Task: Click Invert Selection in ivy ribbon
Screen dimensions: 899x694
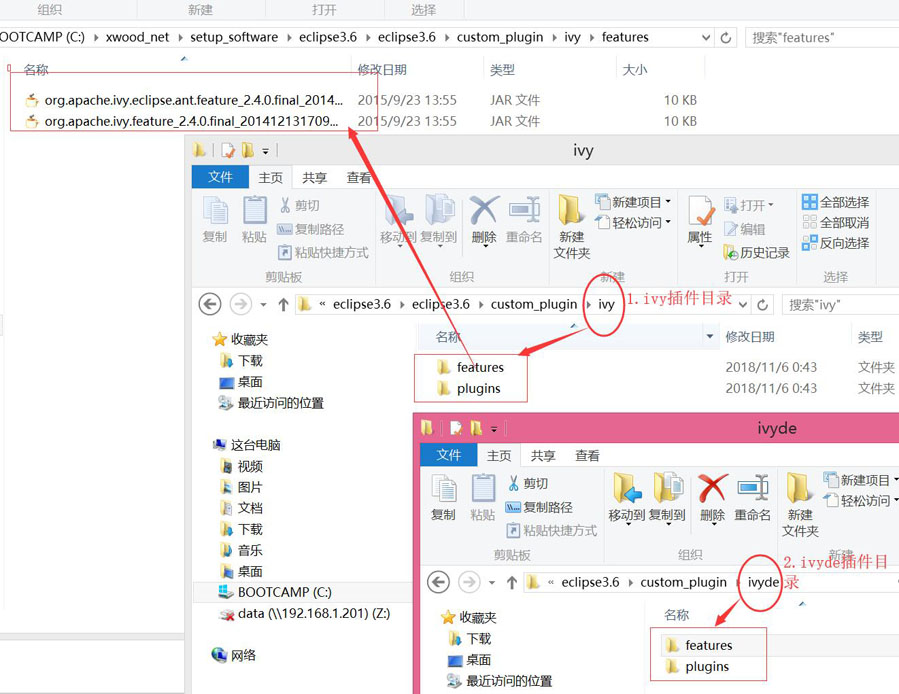Action: click(836, 244)
